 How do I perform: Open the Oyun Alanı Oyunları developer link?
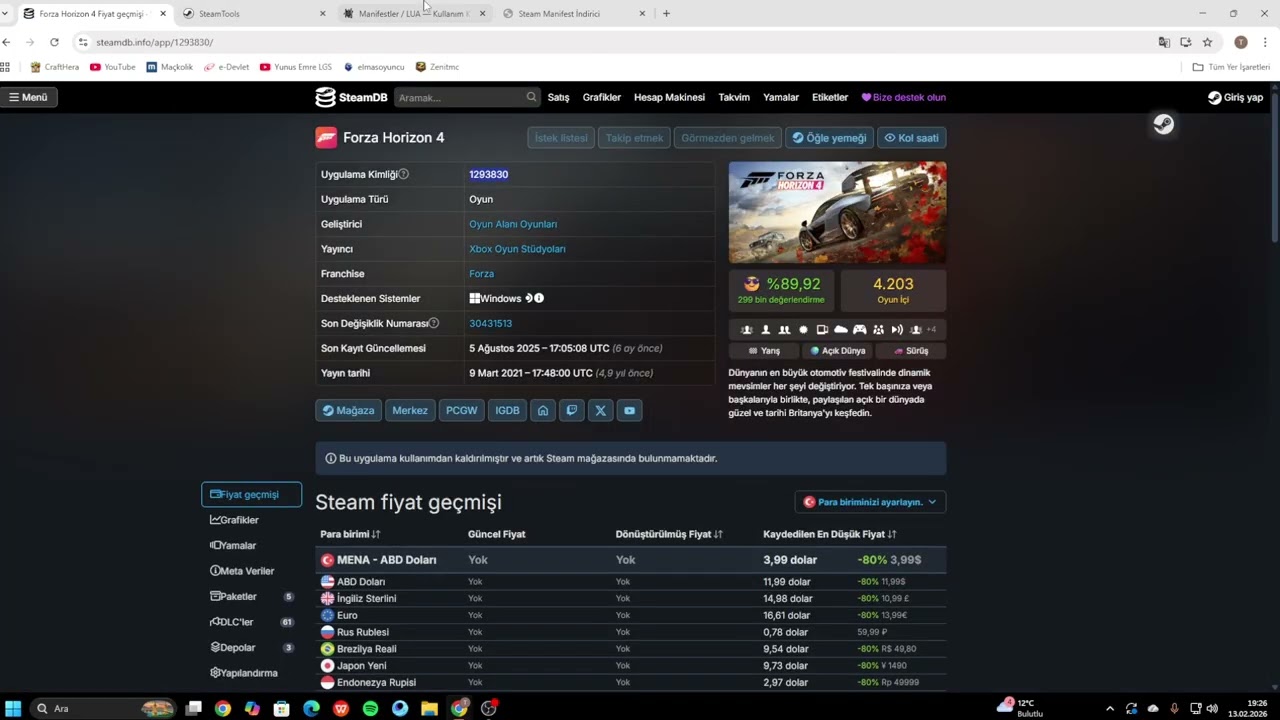tap(513, 224)
